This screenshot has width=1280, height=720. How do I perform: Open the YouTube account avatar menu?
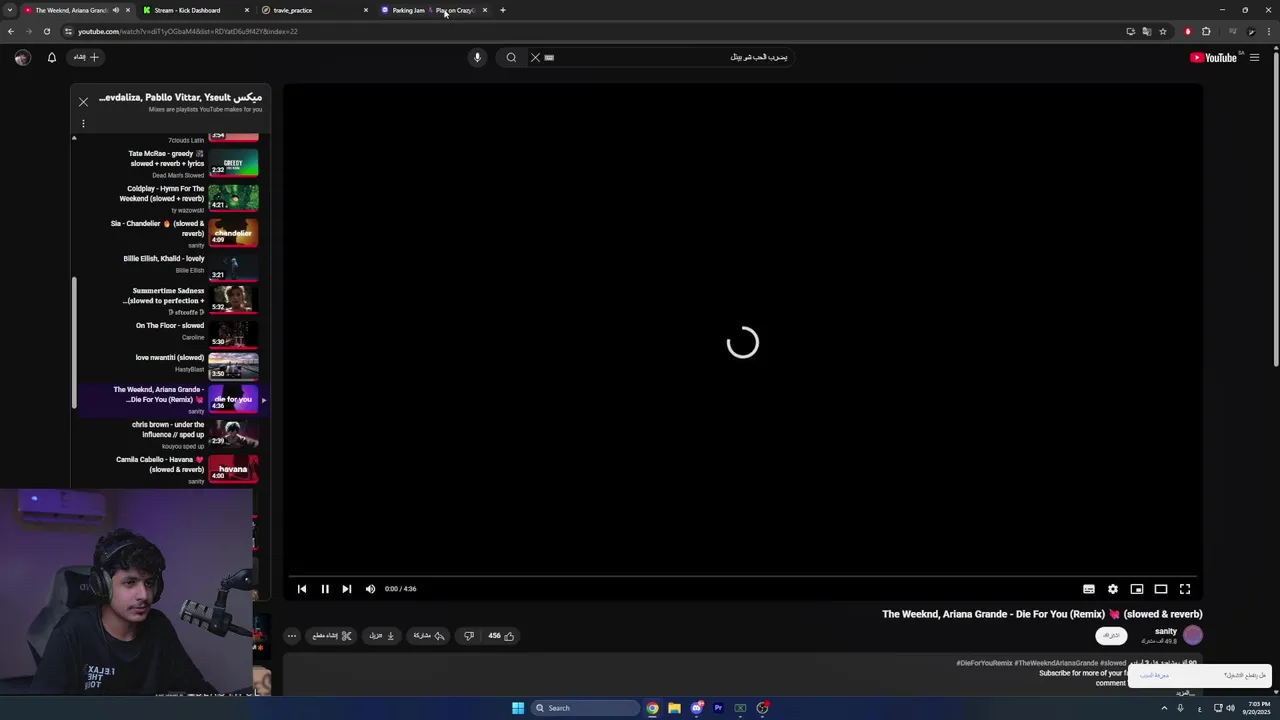click(x=22, y=58)
